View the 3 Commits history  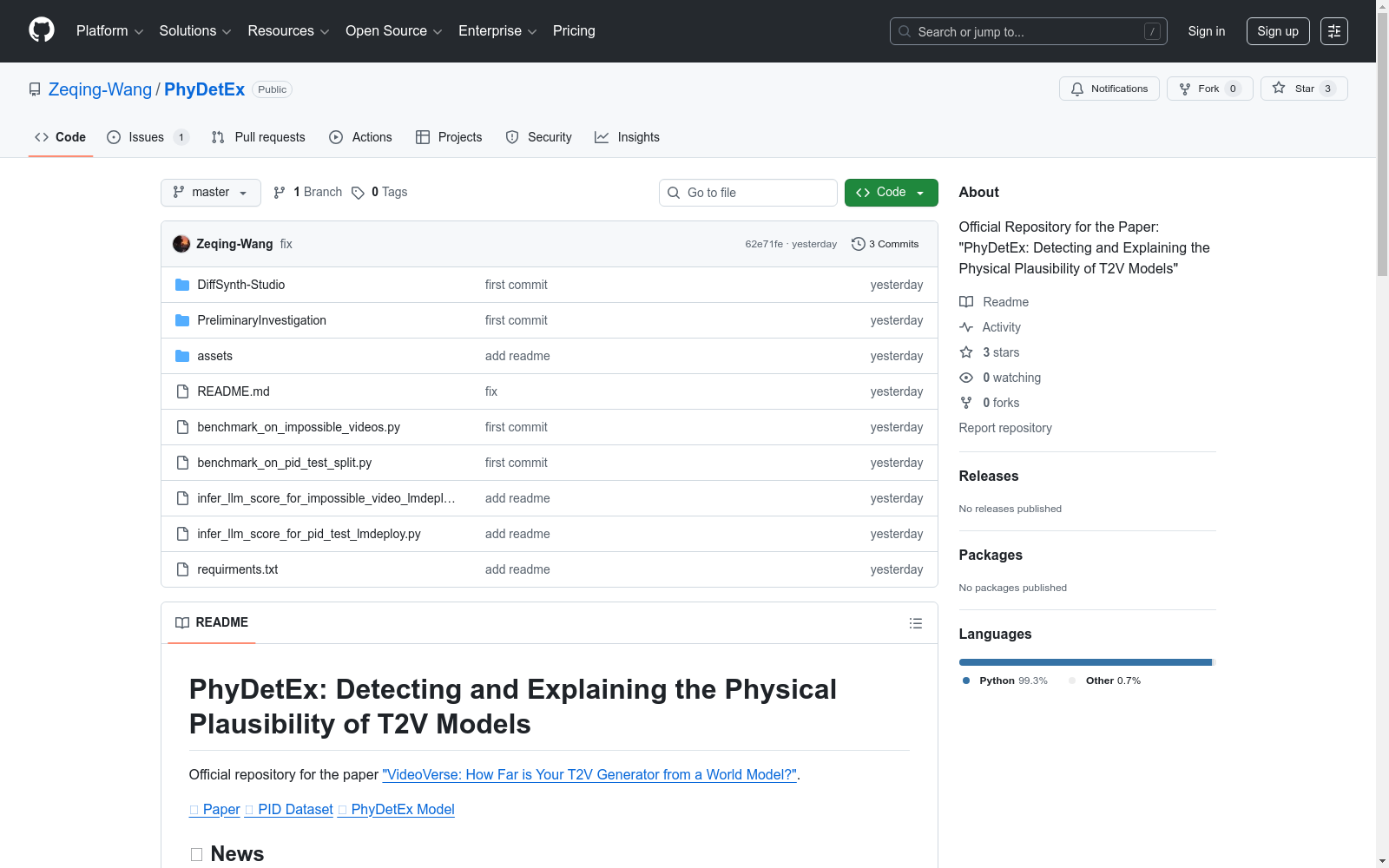(x=885, y=244)
